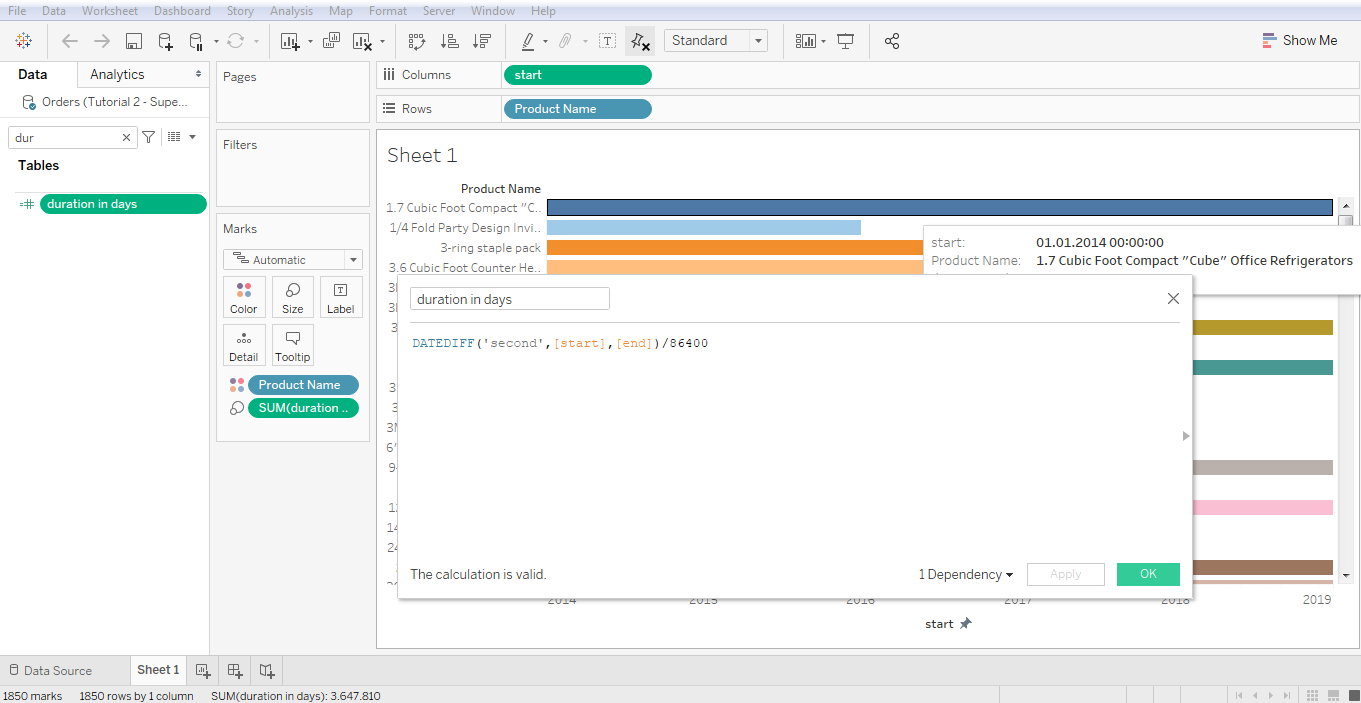Open the Format menu
Image resolution: width=1361 pixels, height=703 pixels.
pyautogui.click(x=387, y=11)
